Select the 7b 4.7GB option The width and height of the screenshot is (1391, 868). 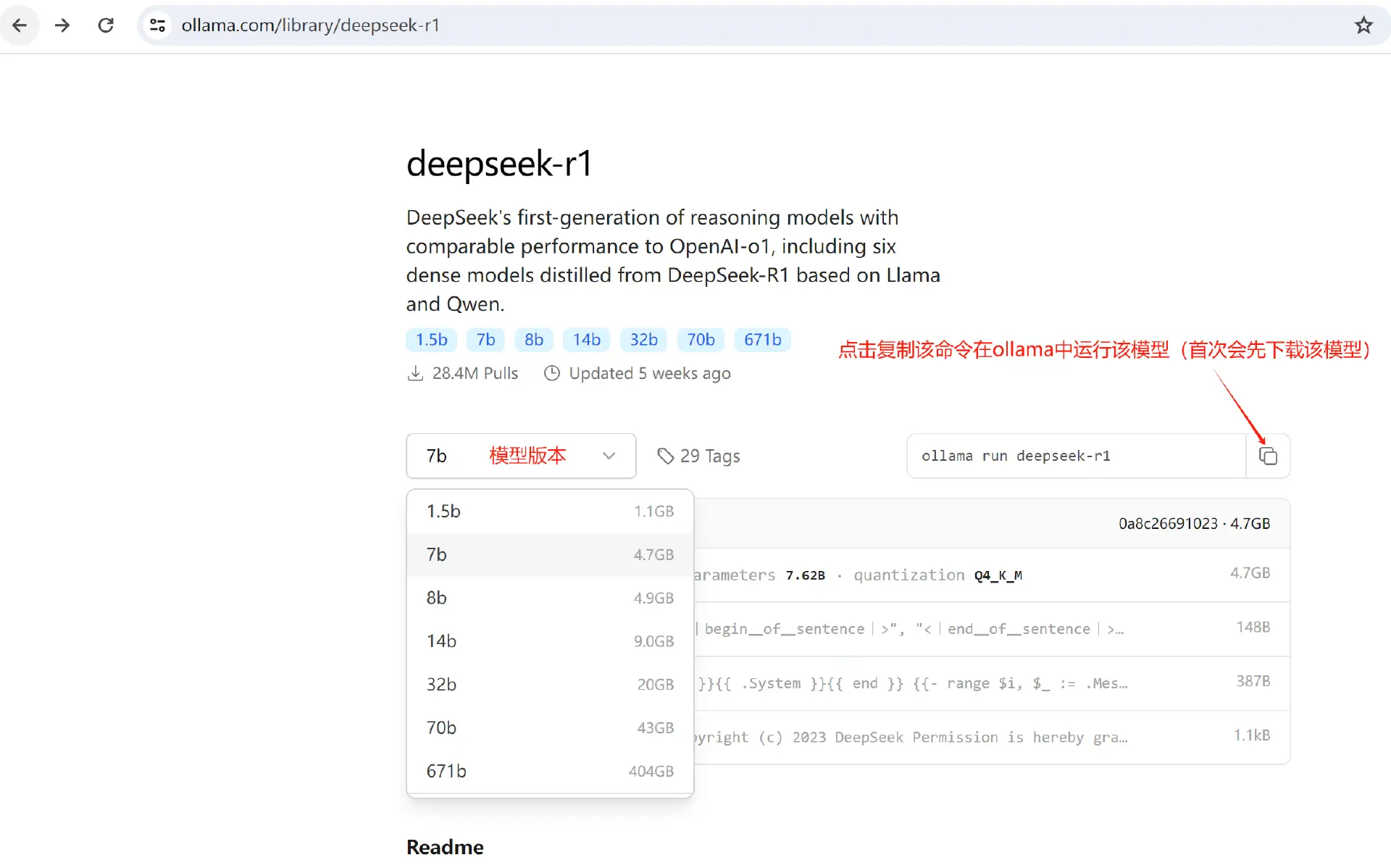pyautogui.click(x=550, y=555)
